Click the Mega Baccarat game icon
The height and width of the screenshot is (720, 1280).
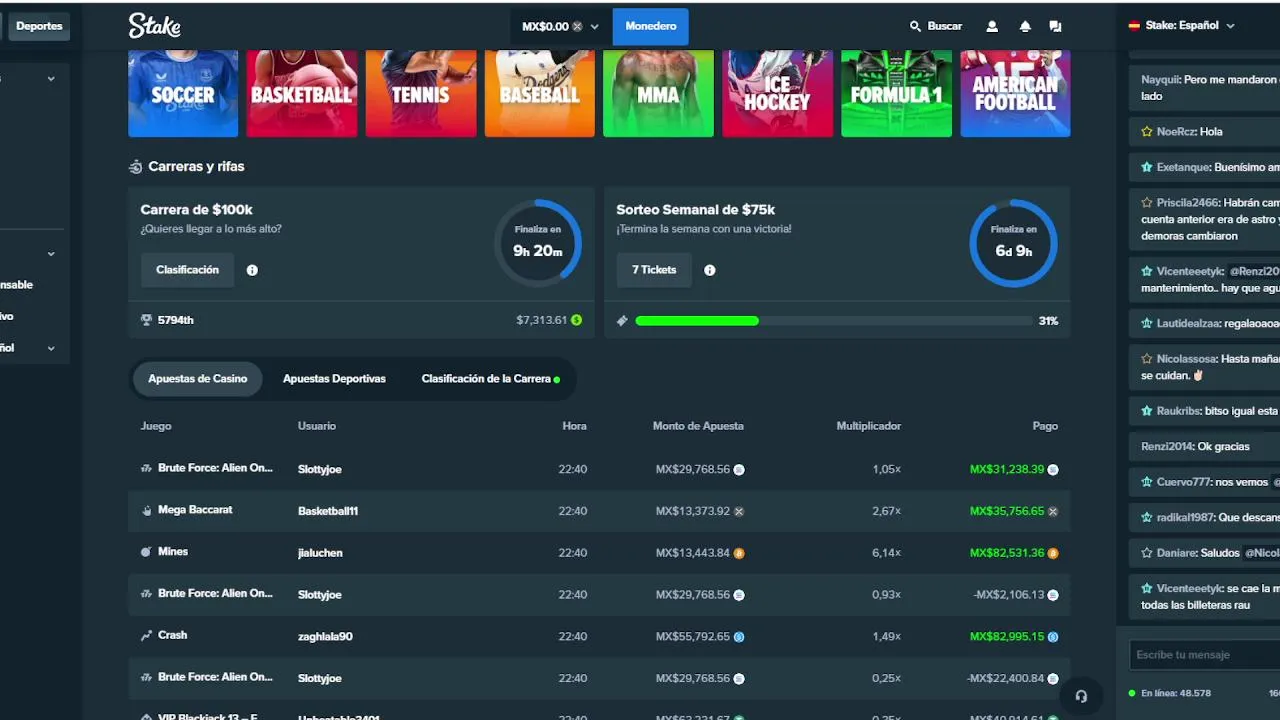(x=146, y=510)
